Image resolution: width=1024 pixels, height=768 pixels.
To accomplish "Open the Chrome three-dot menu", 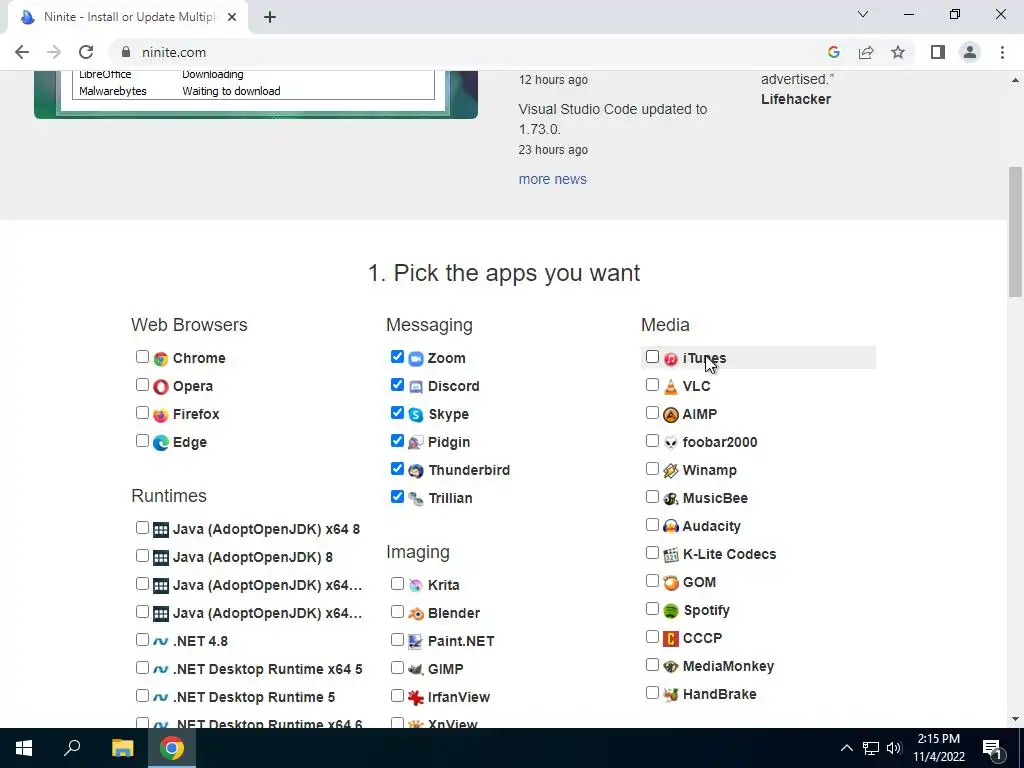I will tap(1002, 52).
